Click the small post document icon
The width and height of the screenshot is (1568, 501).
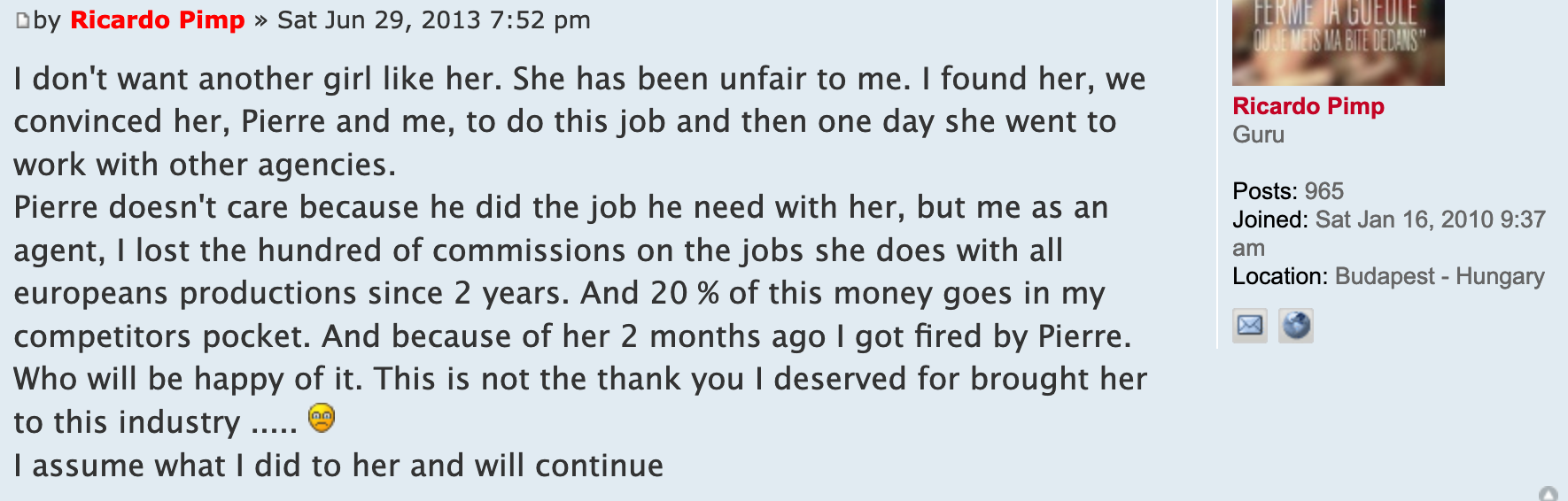(23, 20)
